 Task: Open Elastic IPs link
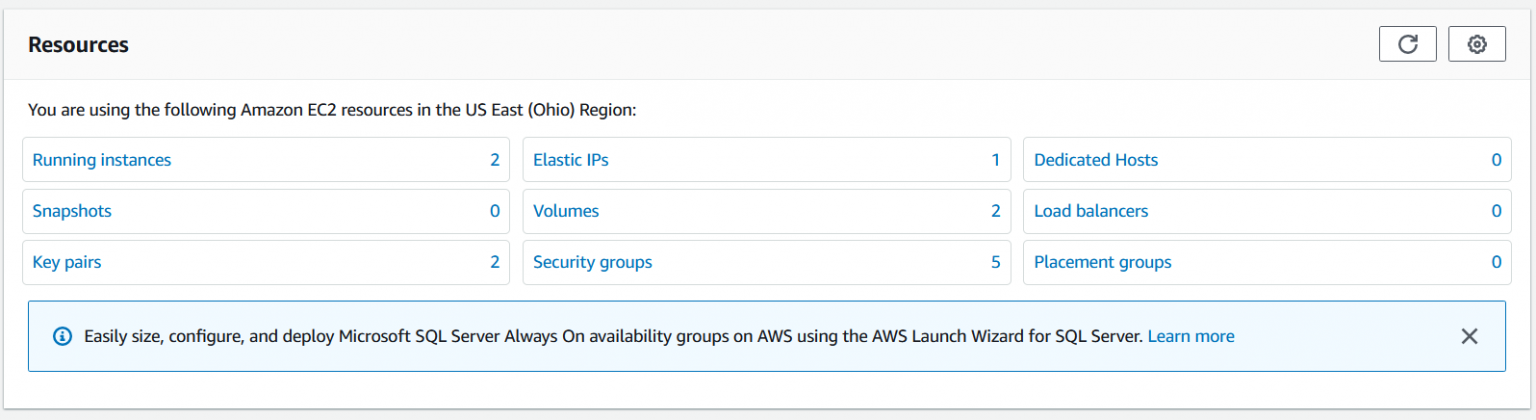point(571,160)
